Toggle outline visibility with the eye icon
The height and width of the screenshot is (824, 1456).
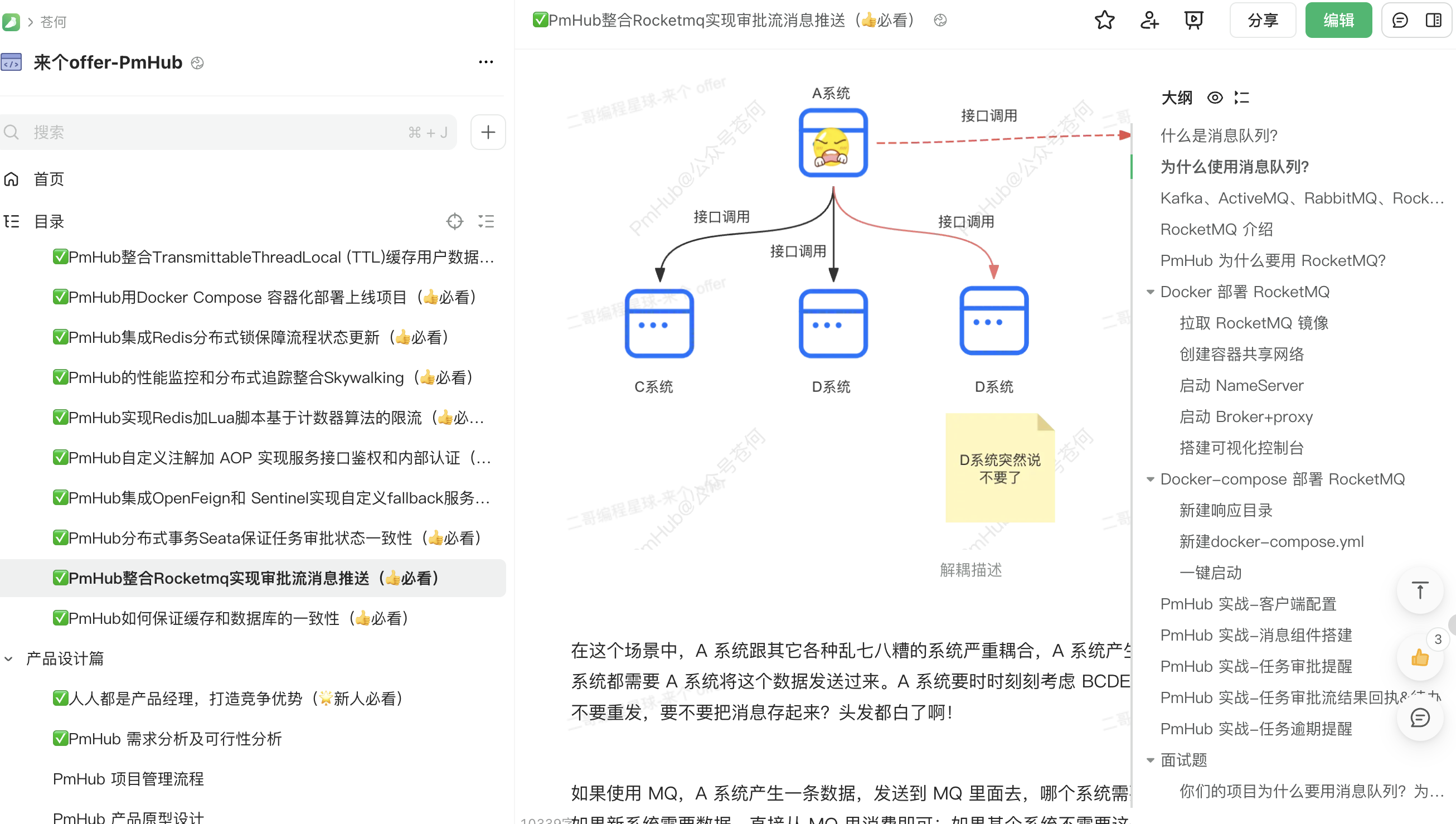1215,98
